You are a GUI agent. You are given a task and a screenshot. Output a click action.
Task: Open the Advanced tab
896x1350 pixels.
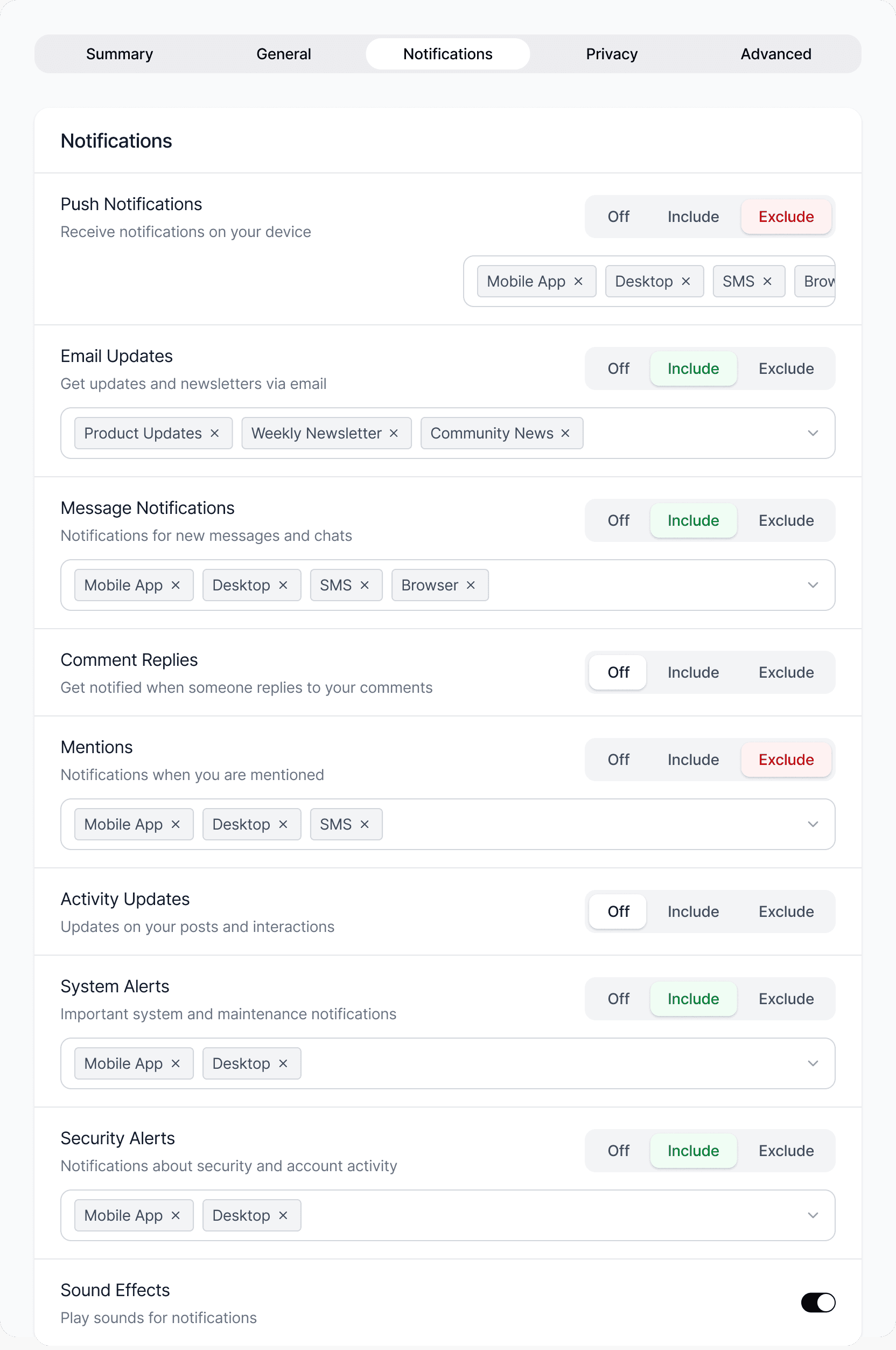coord(775,54)
